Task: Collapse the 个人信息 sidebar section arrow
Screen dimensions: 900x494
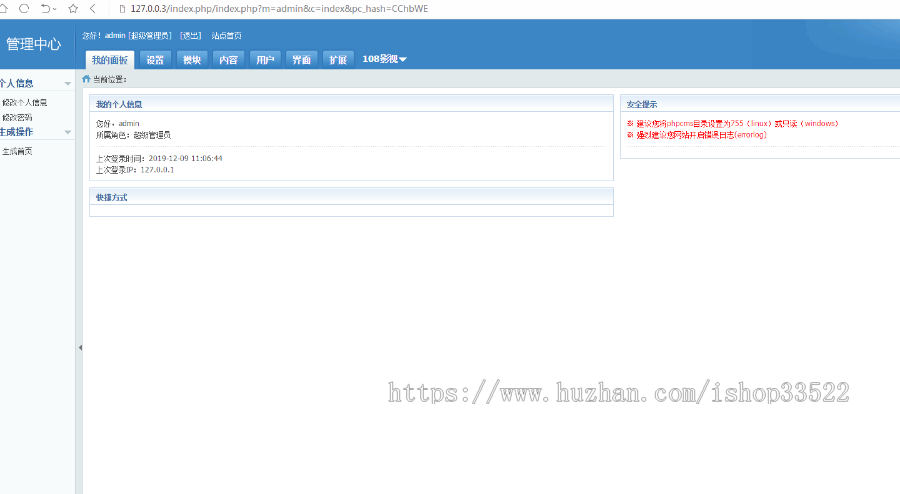Action: (68, 84)
